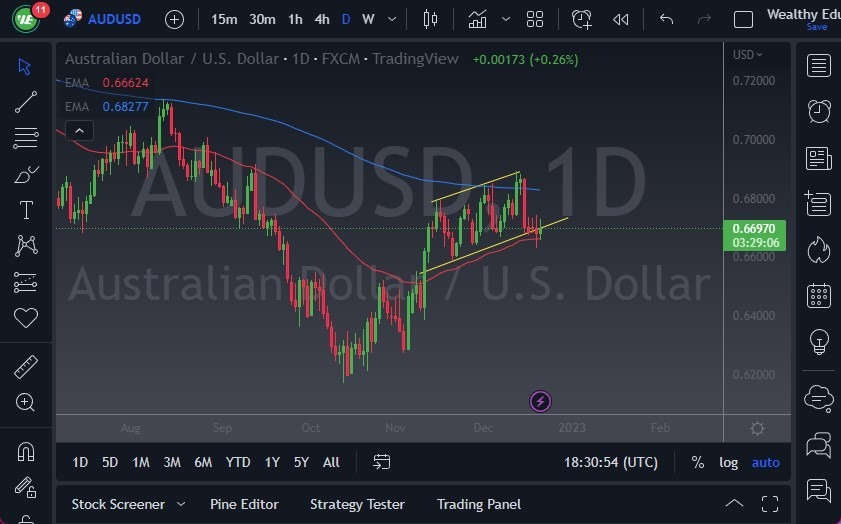
Task: Undo the last chart action
Action: point(666,19)
